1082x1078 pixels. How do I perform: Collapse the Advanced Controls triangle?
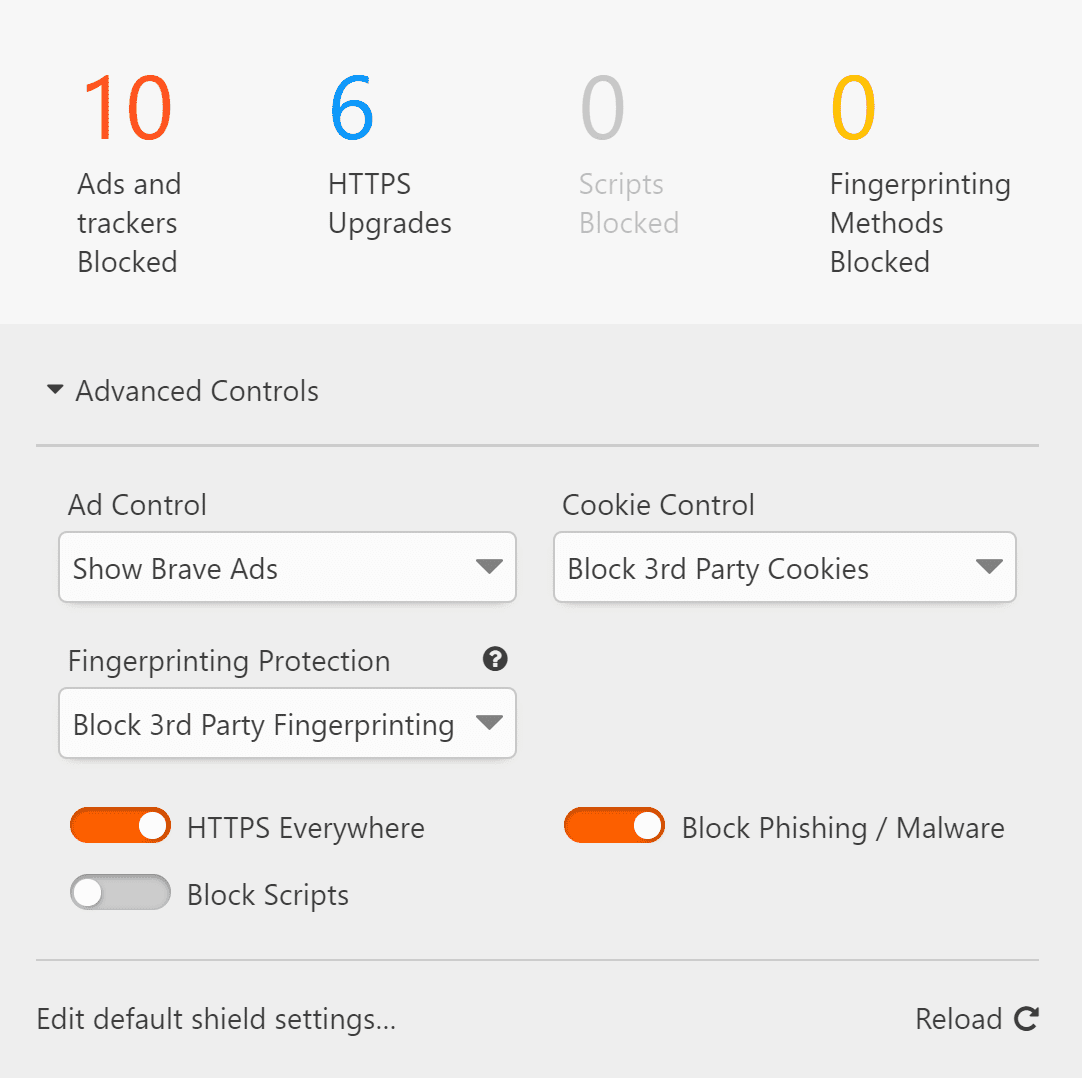55,389
